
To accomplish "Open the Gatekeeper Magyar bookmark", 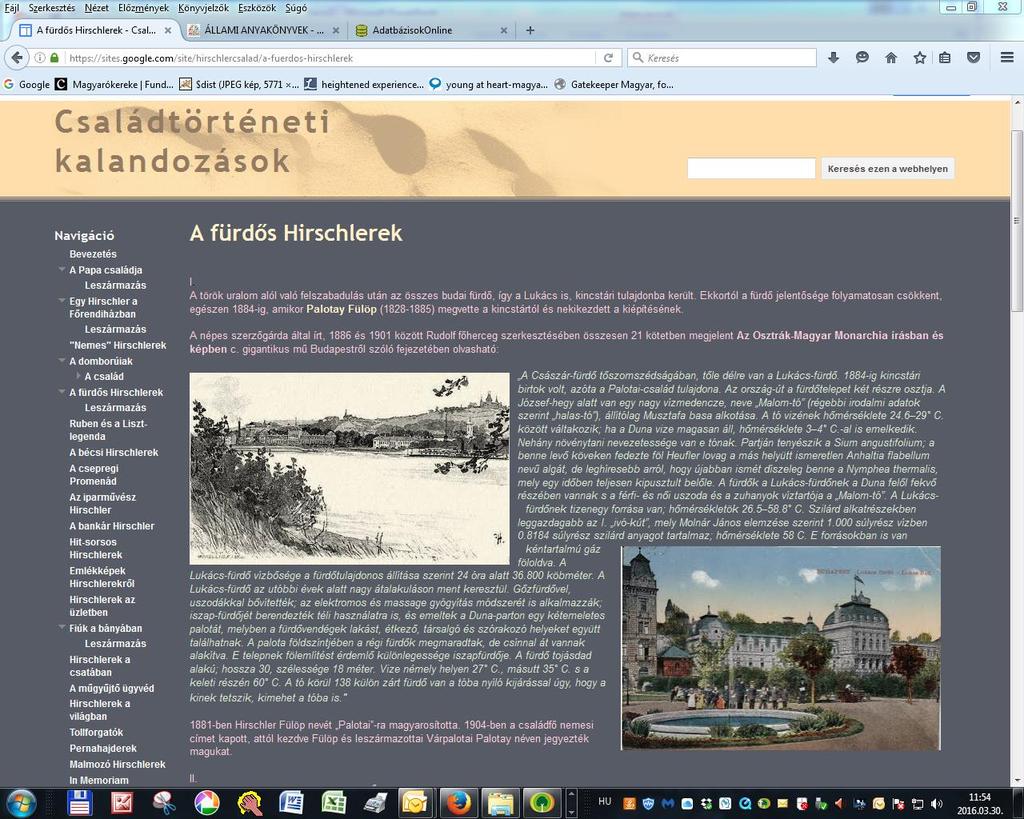I will click(x=614, y=84).
